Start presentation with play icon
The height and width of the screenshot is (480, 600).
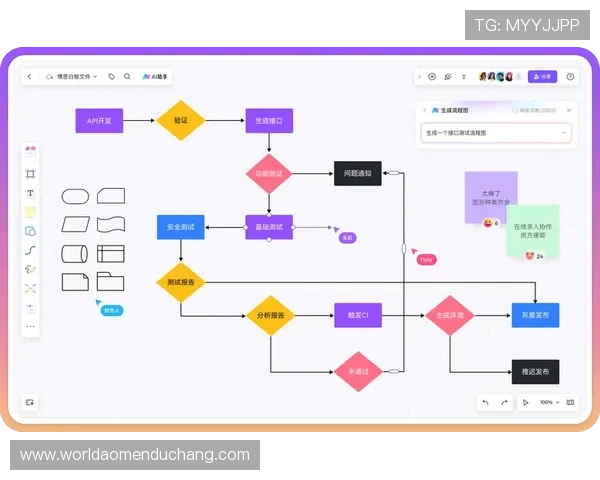tap(432, 76)
